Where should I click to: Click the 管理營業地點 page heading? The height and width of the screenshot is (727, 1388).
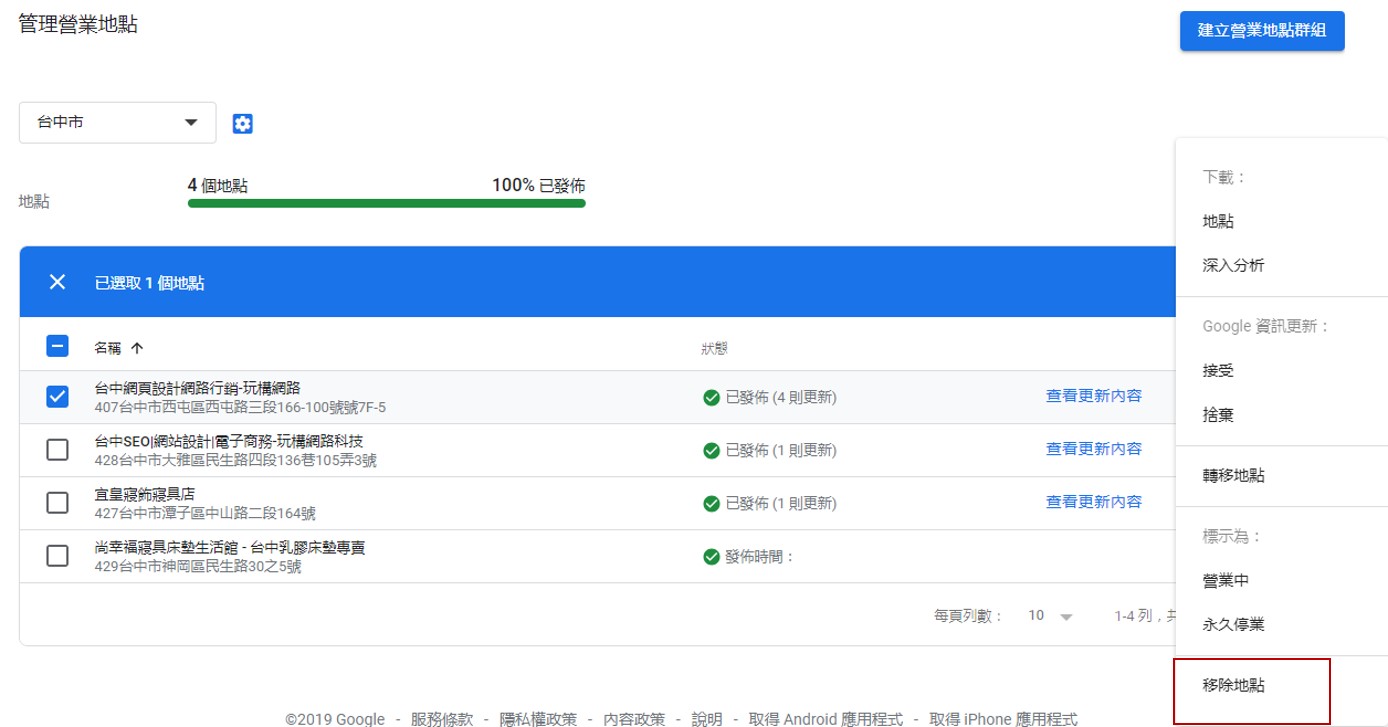(x=78, y=24)
